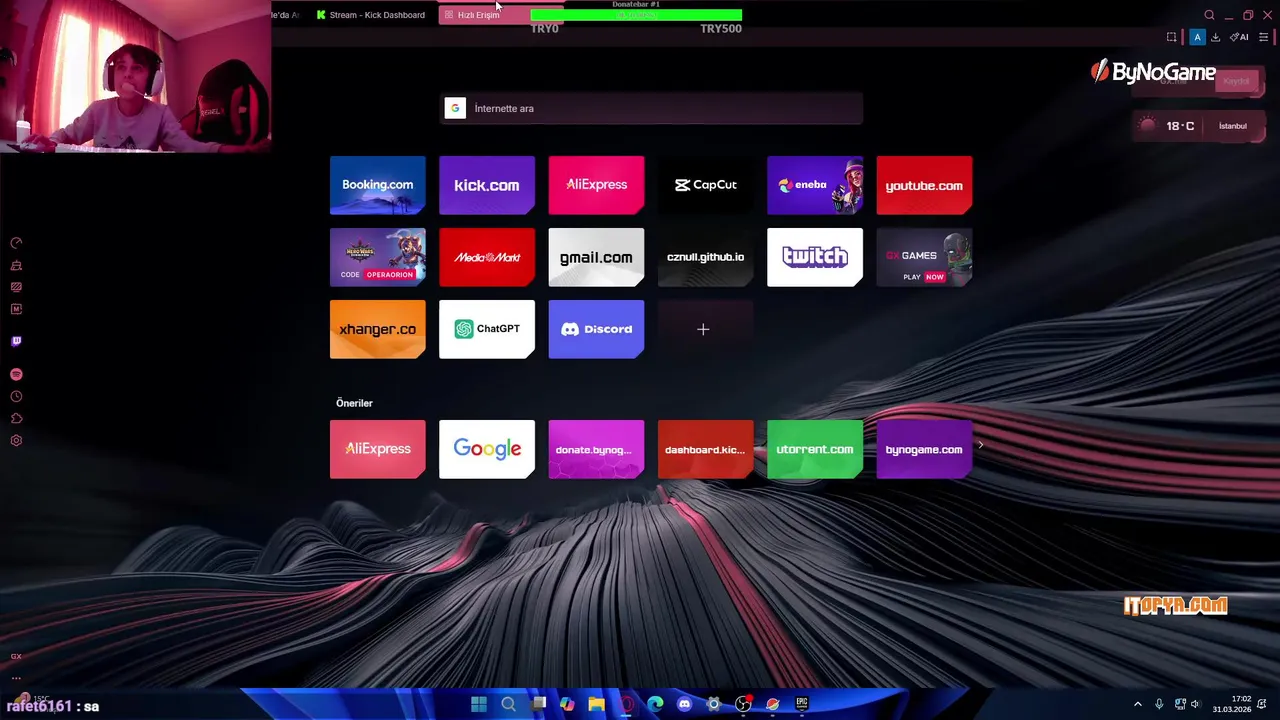1280x720 pixels.
Task: Click the İstanbul weather location
Action: click(1233, 126)
